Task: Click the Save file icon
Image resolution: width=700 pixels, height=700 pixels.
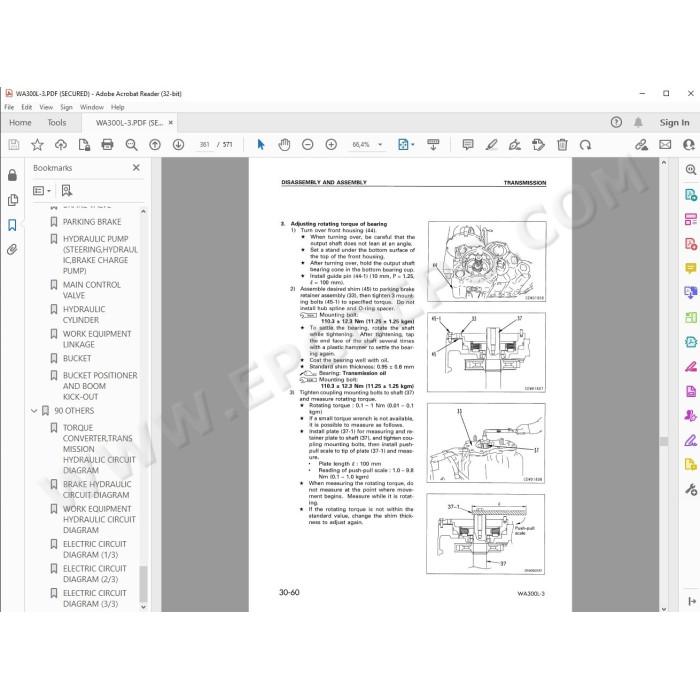Action: tap(14, 145)
